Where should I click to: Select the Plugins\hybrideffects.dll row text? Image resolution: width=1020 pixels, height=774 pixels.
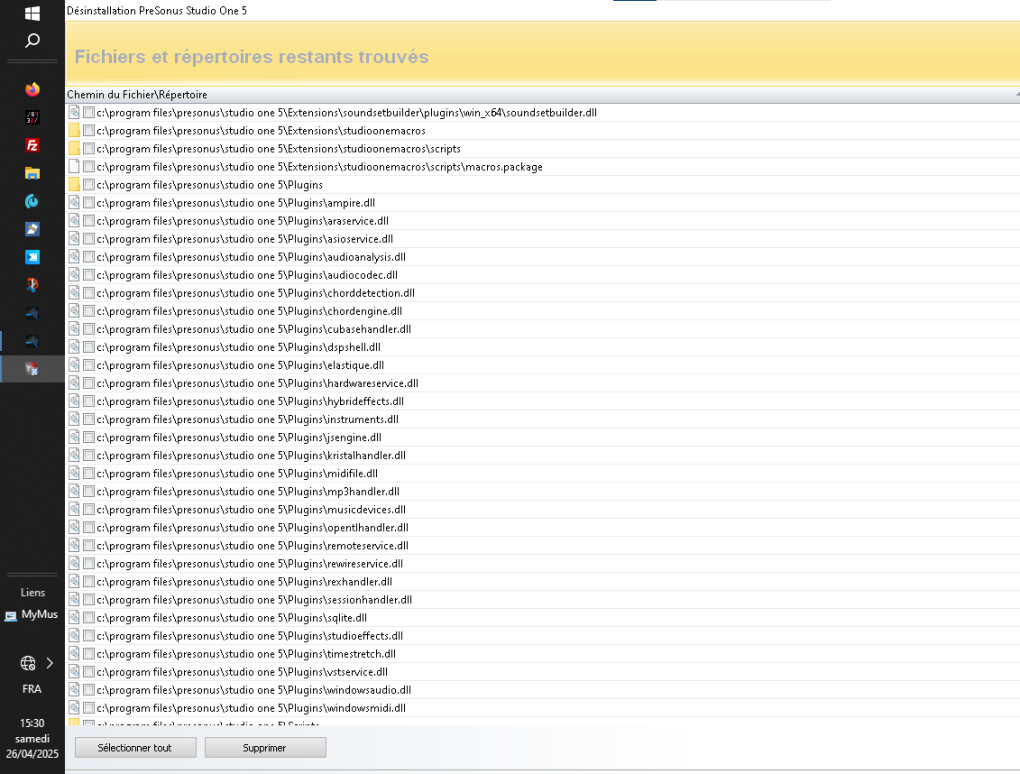coord(250,401)
